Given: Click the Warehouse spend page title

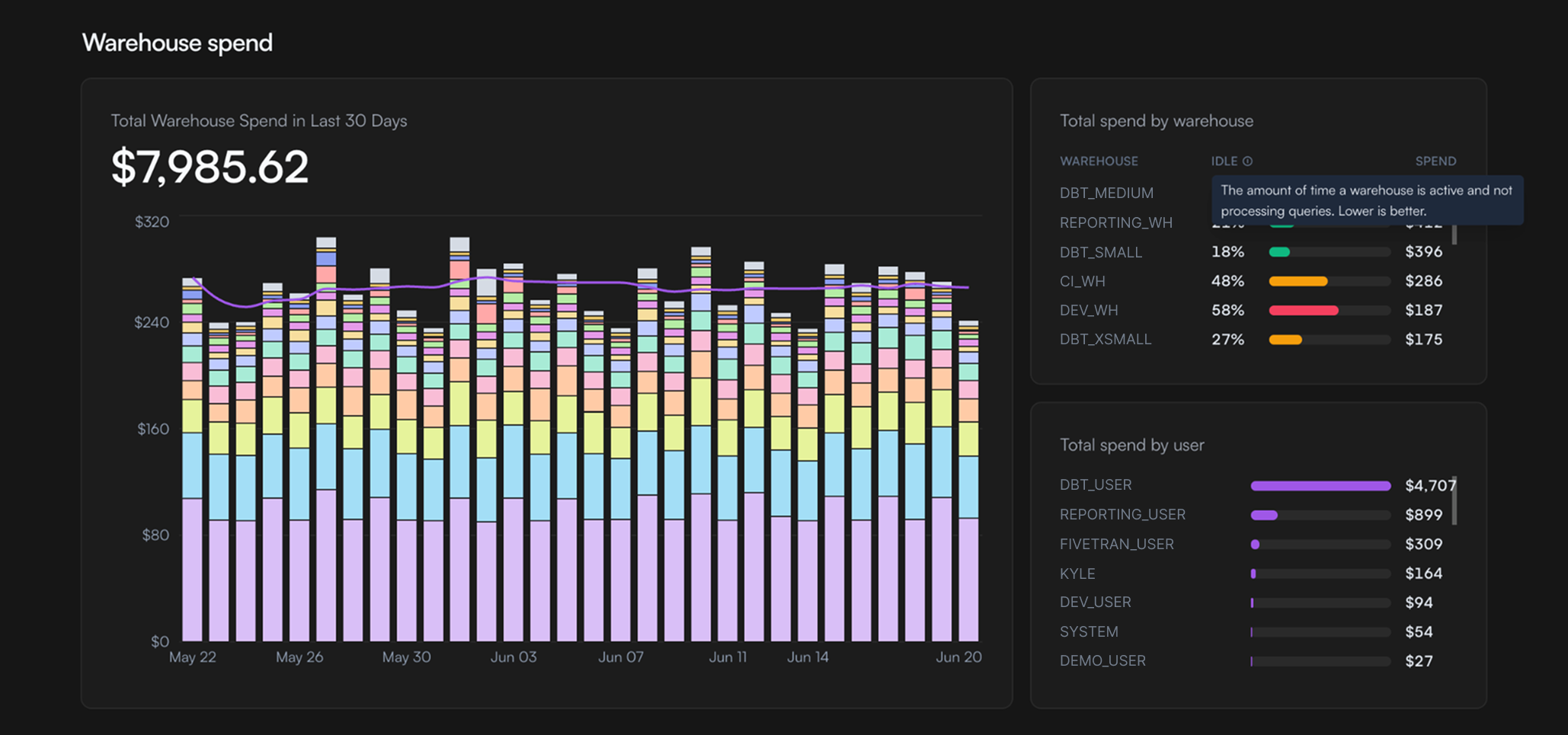Looking at the screenshot, I should coord(177,43).
